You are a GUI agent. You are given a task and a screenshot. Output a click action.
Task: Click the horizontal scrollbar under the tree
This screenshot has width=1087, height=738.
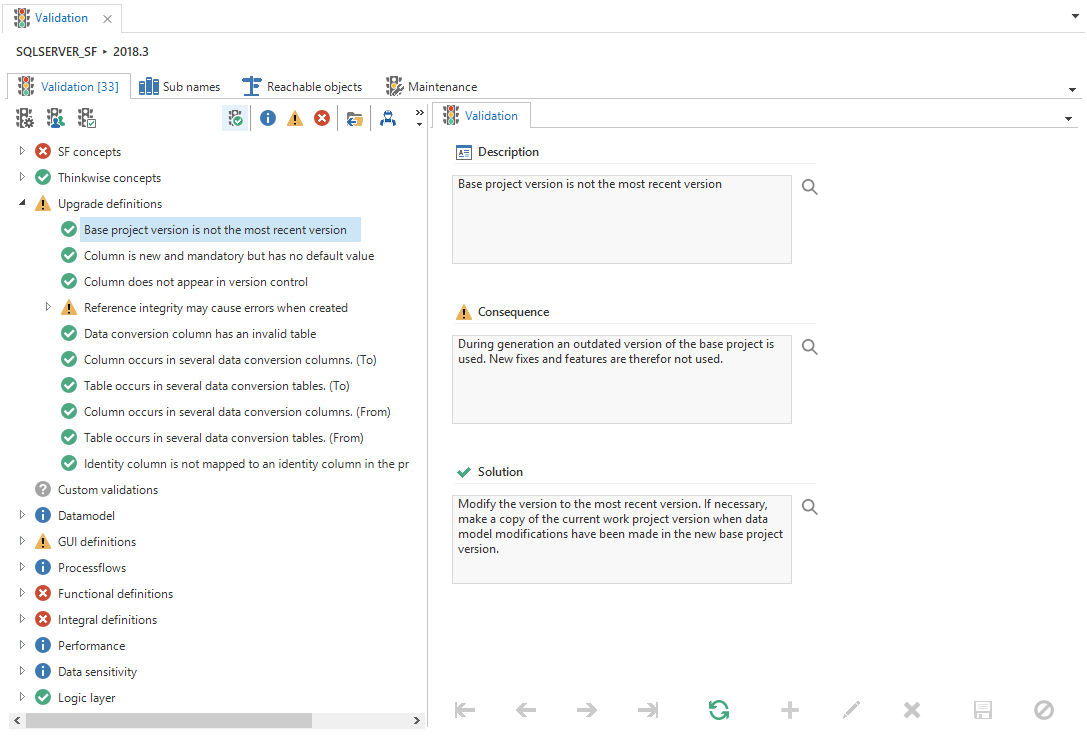coord(168,720)
